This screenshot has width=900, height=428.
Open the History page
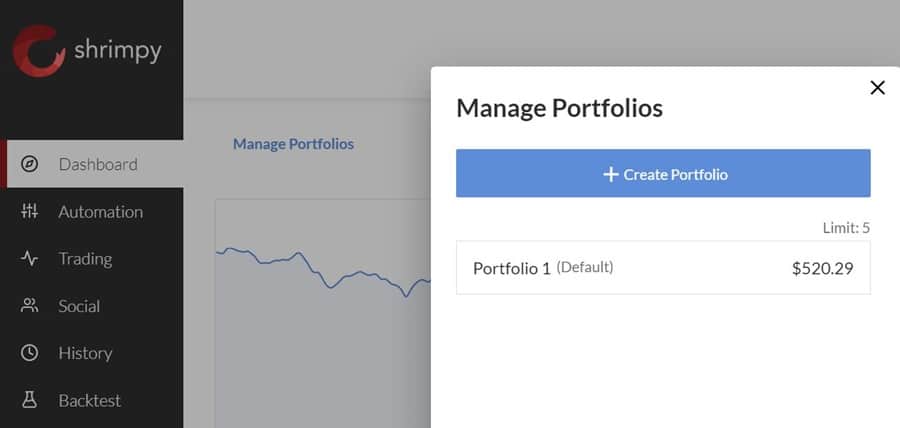[x=85, y=353]
